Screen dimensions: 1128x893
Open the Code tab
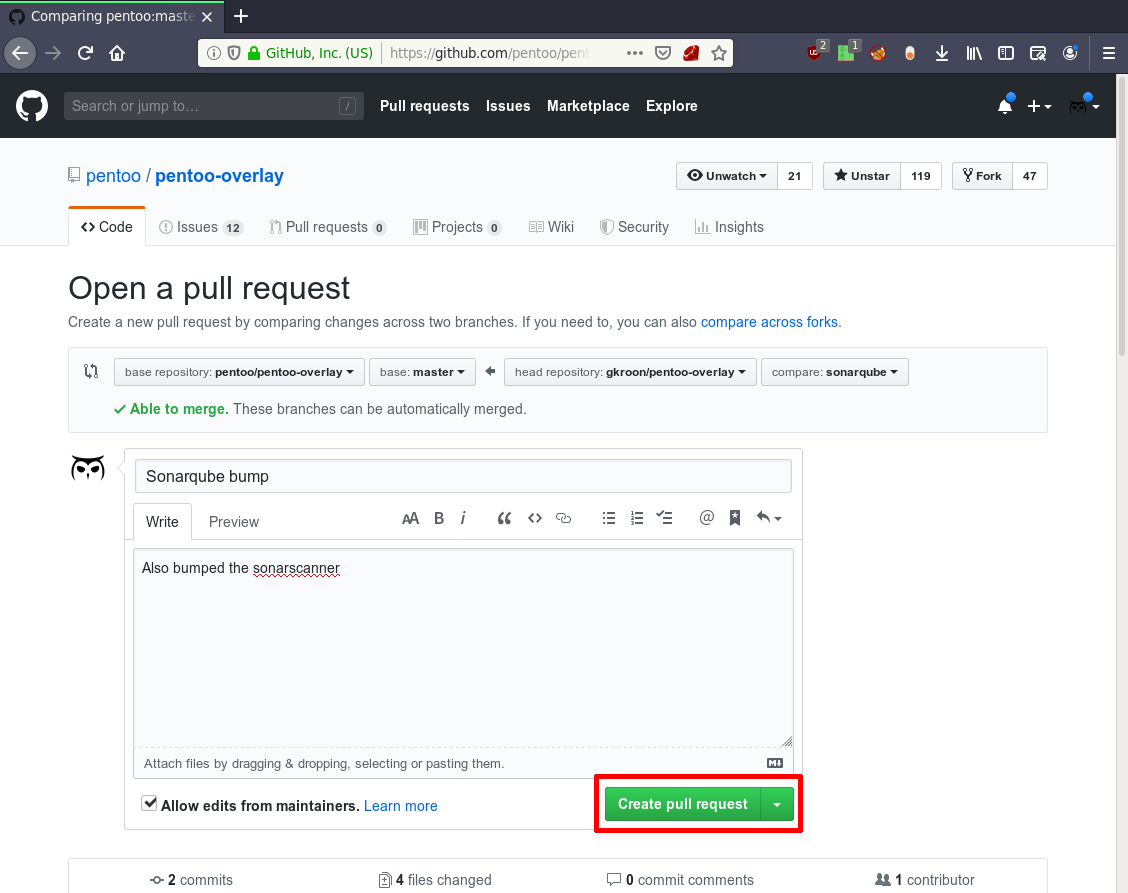(107, 227)
